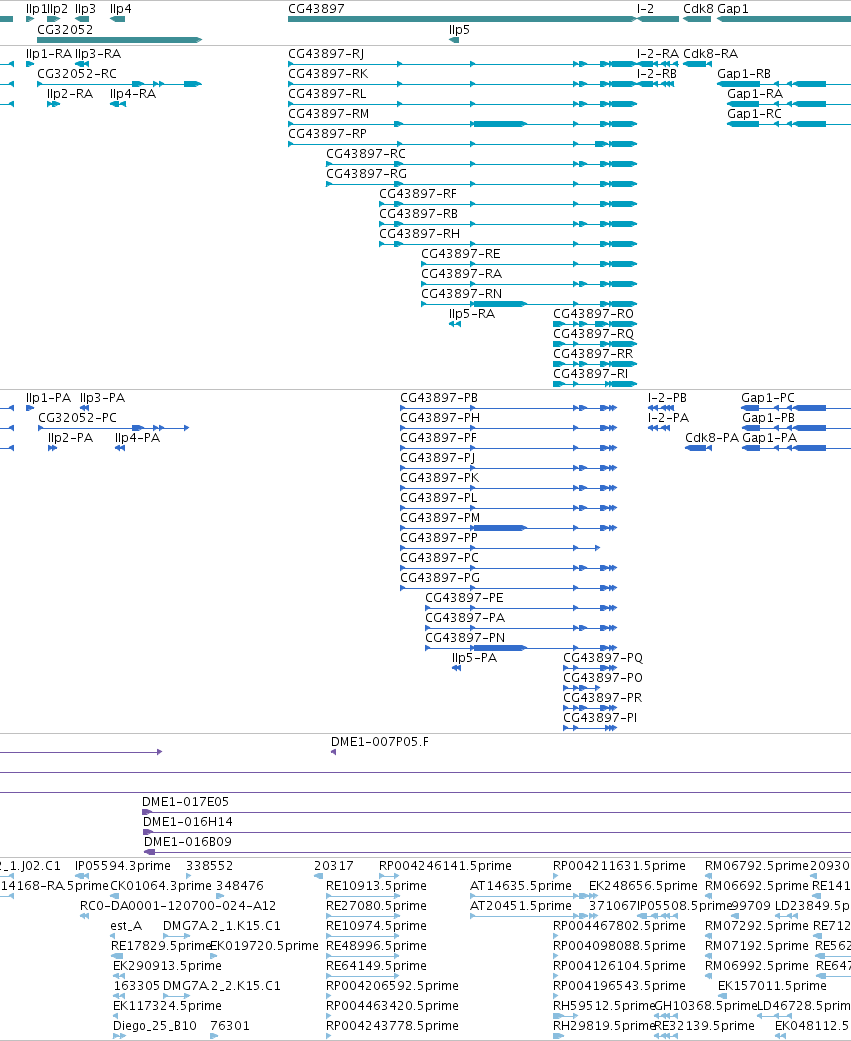This screenshot has height=1041, width=851.
Task: Click the Ilp5-PA protein label
Action: [x=474, y=657]
